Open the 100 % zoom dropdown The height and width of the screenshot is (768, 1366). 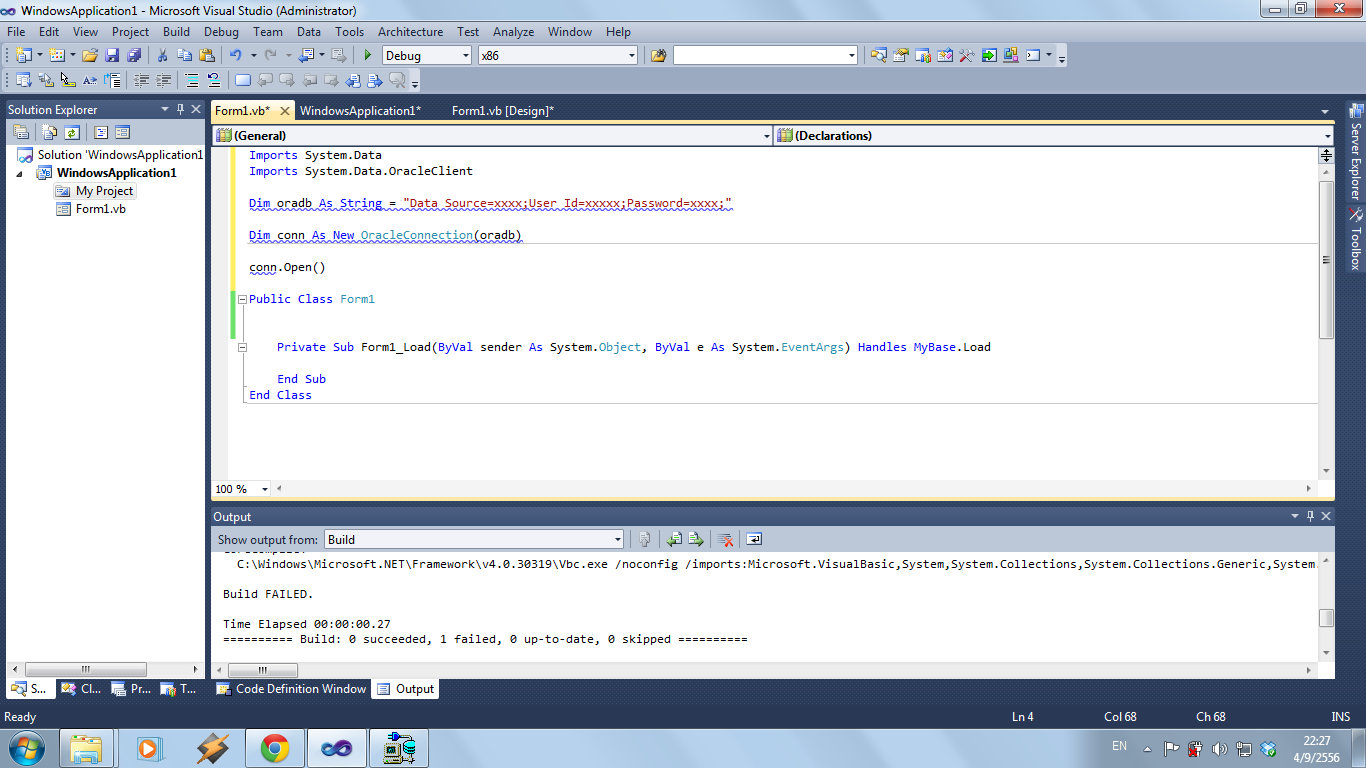(265, 489)
